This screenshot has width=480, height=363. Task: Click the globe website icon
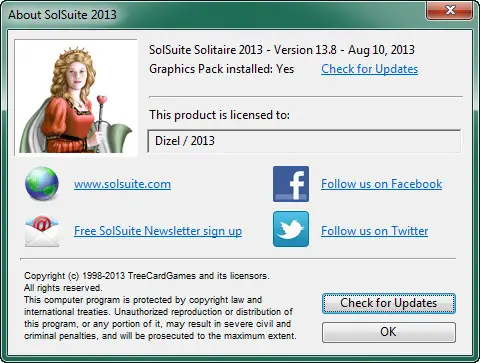[42, 184]
